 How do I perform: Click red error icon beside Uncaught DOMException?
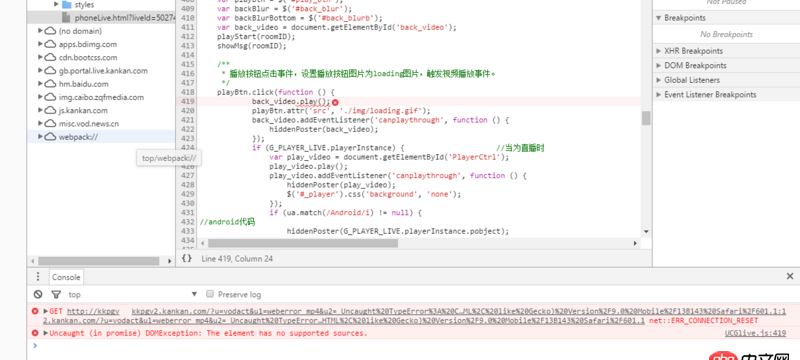pyautogui.click(x=35, y=333)
